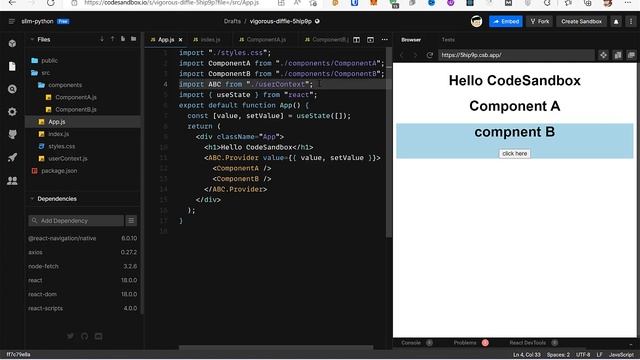The image size is (640, 360).
Task: Click the editor horizontal scrollbar
Action: point(276,347)
